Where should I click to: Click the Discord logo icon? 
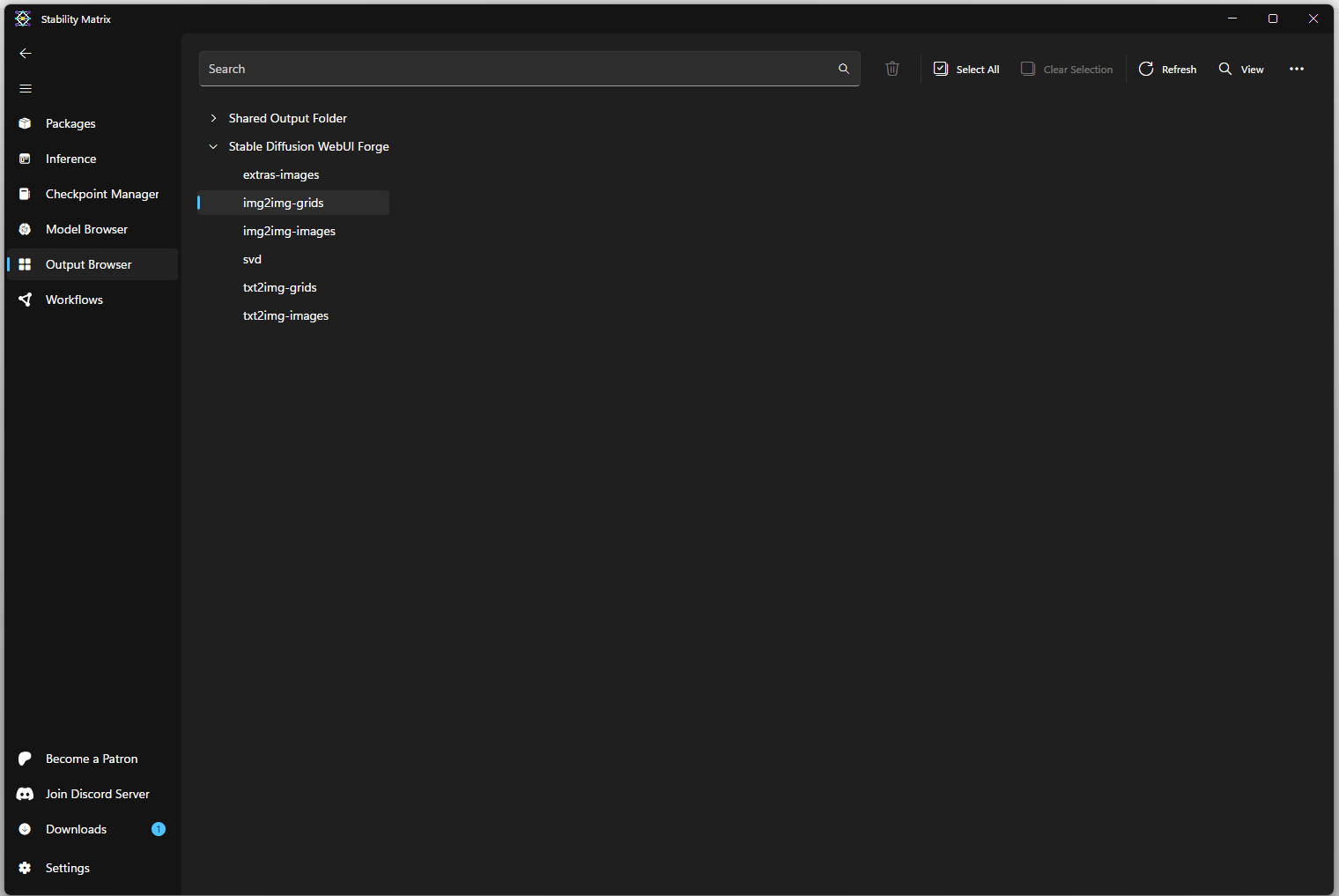pos(25,794)
